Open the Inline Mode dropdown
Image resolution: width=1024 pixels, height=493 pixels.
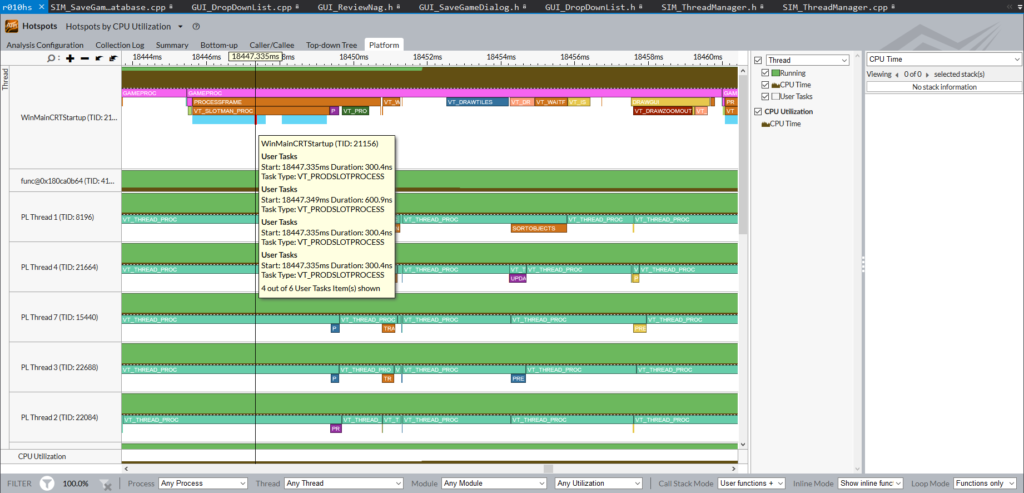point(871,483)
